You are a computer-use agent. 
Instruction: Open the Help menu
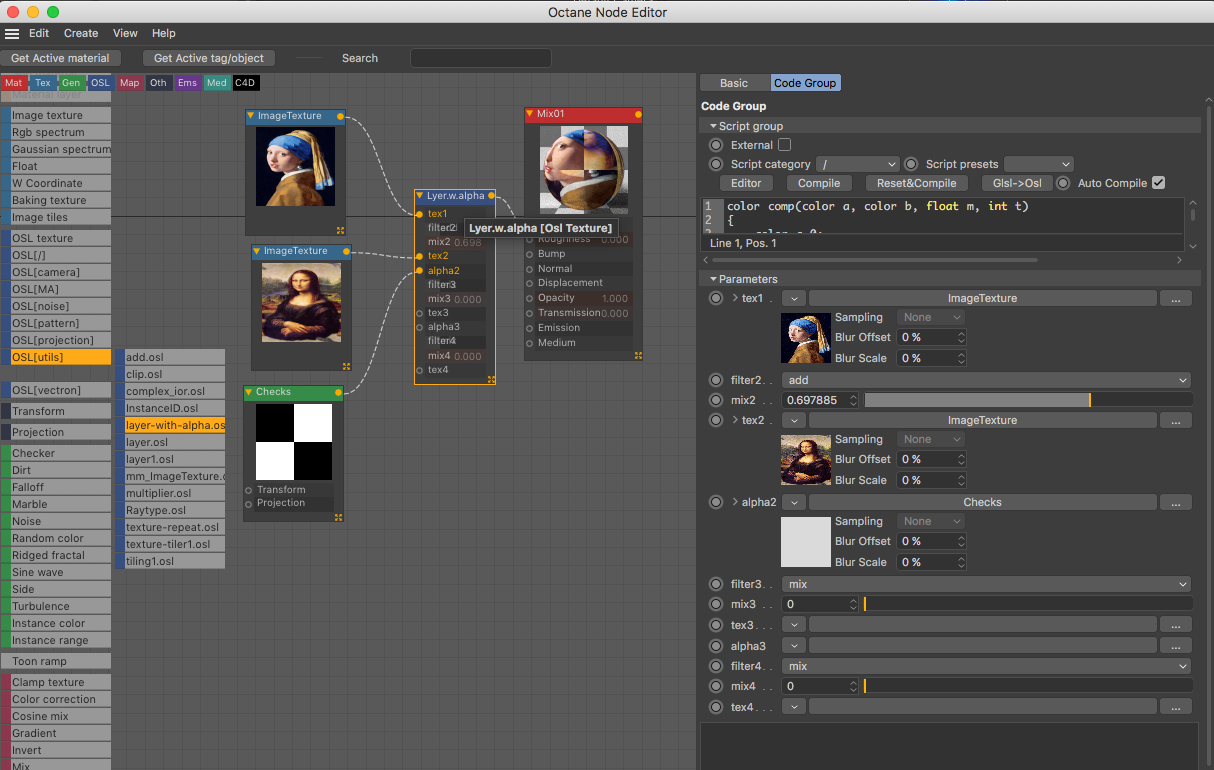pyautogui.click(x=163, y=33)
